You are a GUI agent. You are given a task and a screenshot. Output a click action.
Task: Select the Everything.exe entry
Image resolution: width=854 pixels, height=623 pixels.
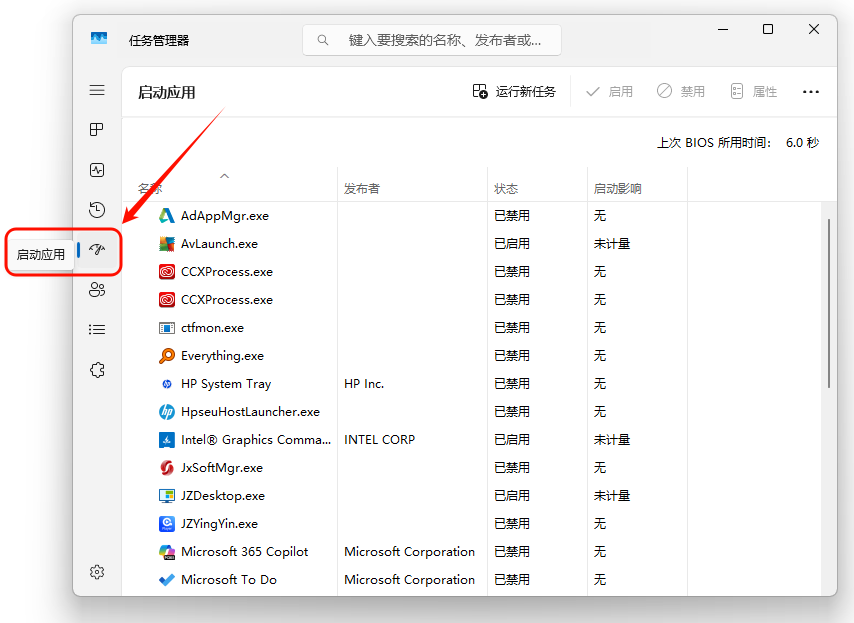pyautogui.click(x=222, y=356)
